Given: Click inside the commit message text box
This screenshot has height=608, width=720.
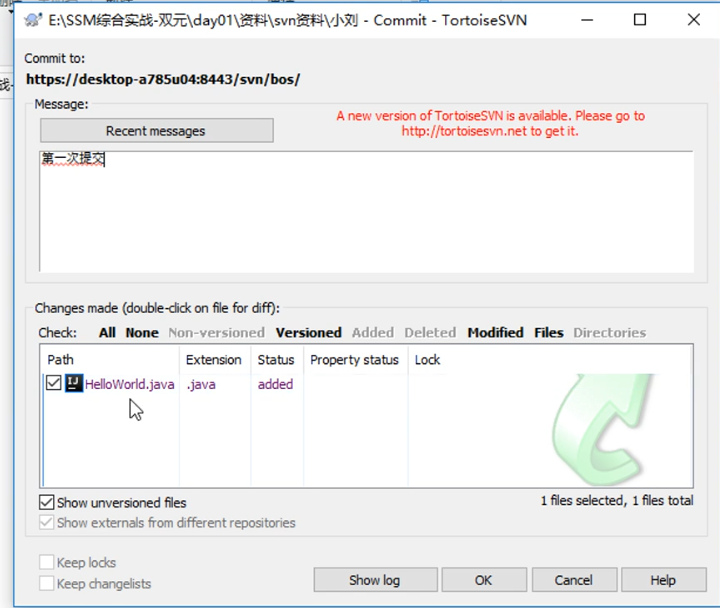Looking at the screenshot, I should 366,211.
